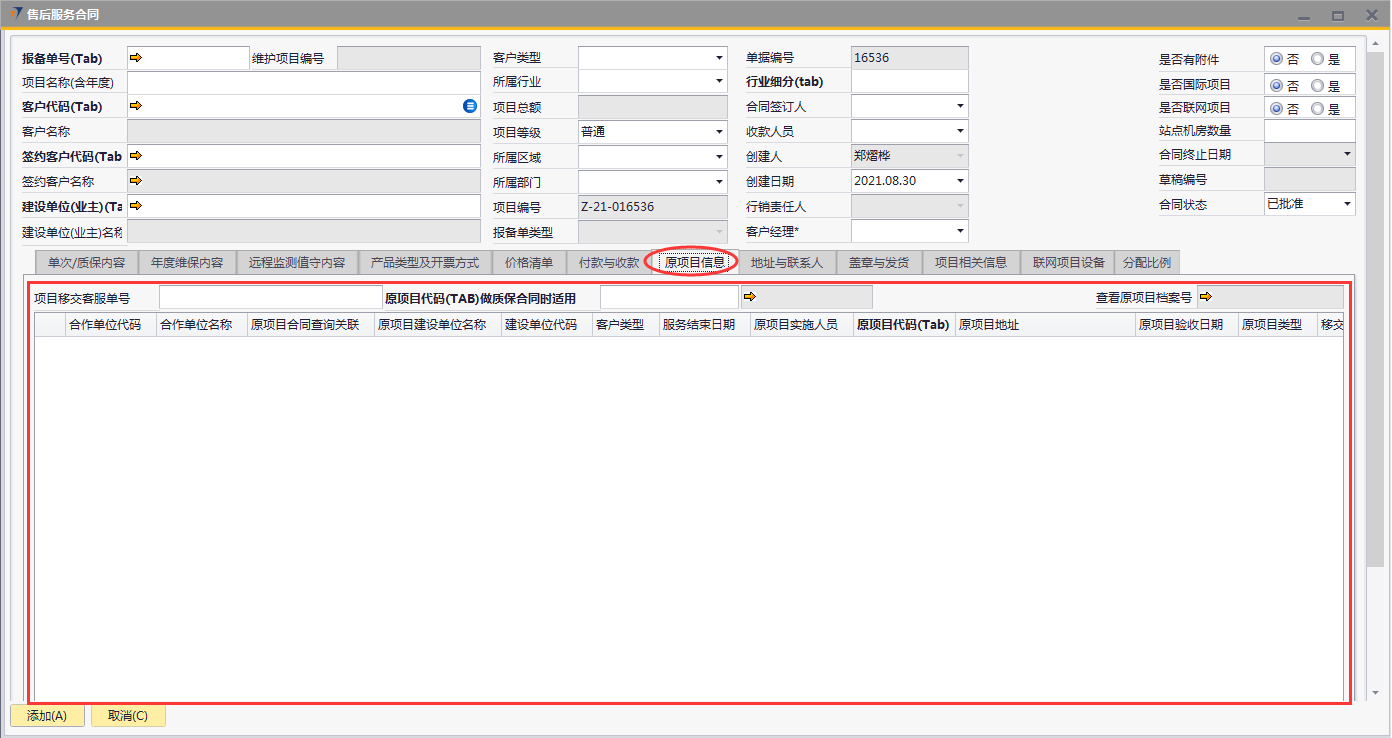Click the blue list icon in 客户代码 field
Screen dimensions: 1392x738
(x=470, y=106)
